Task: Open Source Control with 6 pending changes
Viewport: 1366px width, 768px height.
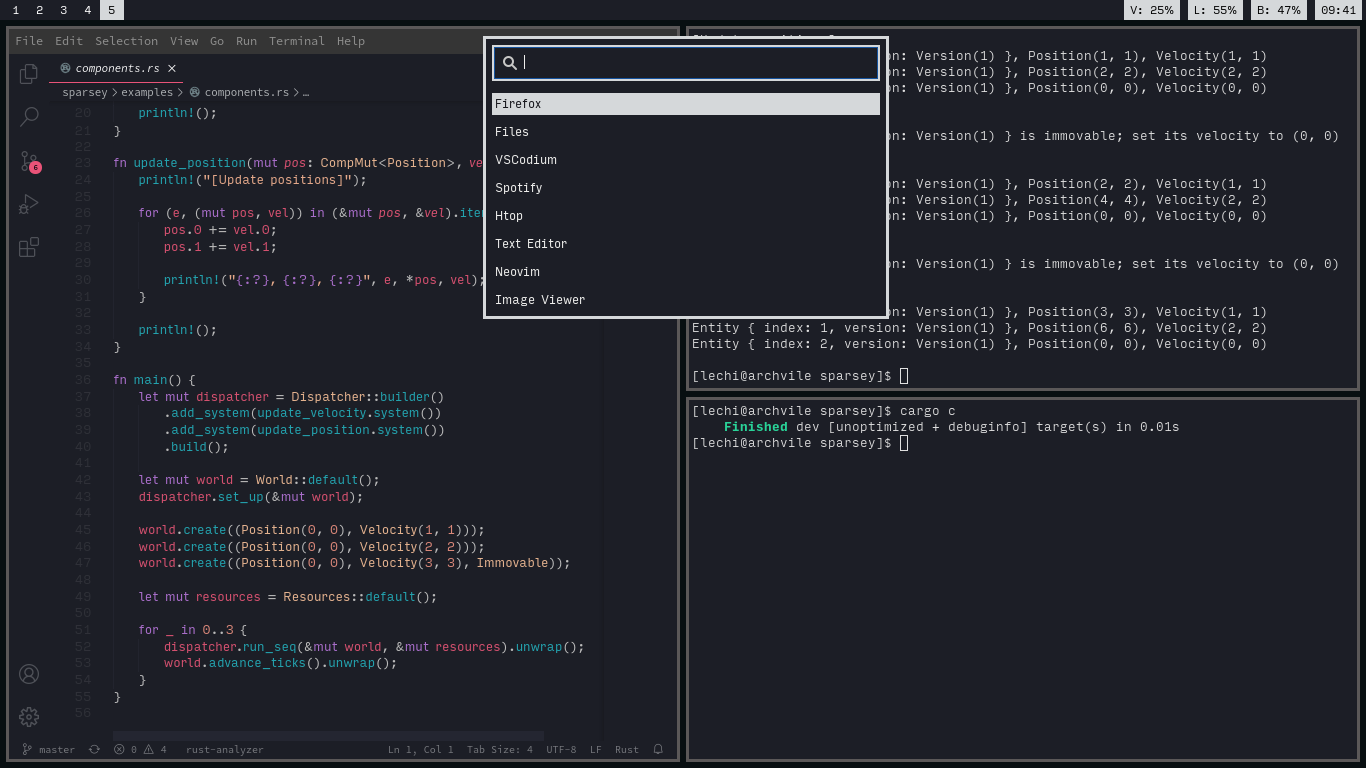Action: pos(29,161)
